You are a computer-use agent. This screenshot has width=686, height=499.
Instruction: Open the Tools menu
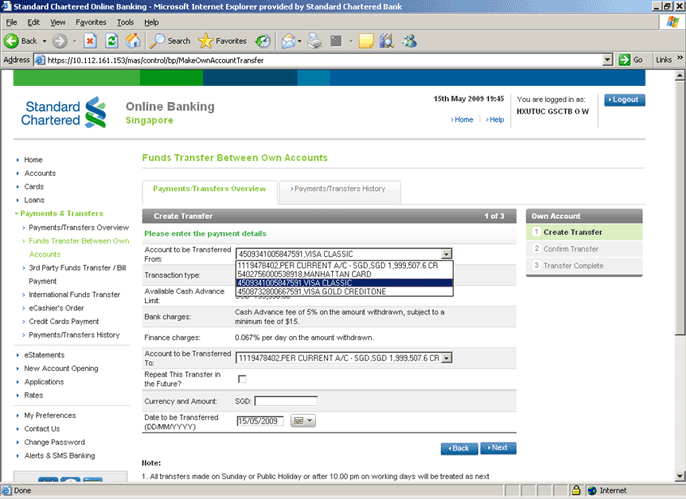pyautogui.click(x=125, y=22)
